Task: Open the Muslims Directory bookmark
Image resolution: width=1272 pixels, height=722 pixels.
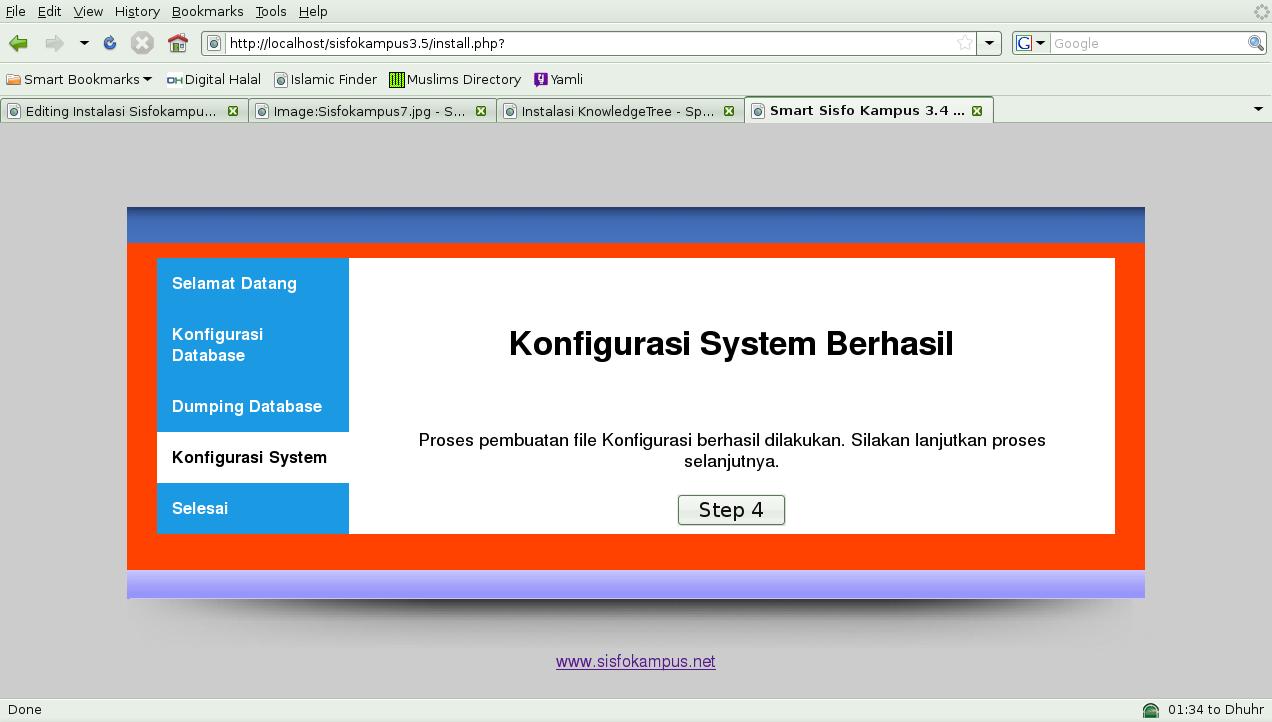Action: pos(455,79)
